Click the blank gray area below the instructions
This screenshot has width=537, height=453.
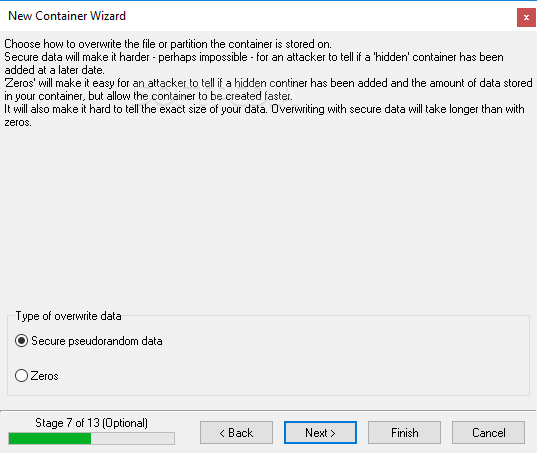tap(268, 216)
